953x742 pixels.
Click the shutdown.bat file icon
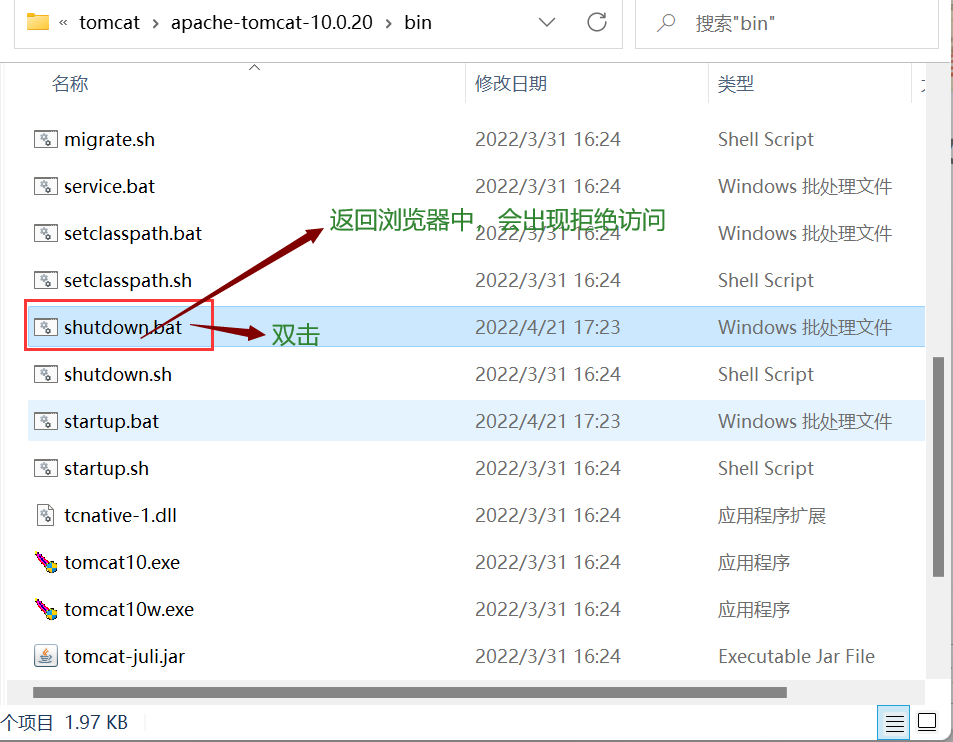tap(46, 327)
